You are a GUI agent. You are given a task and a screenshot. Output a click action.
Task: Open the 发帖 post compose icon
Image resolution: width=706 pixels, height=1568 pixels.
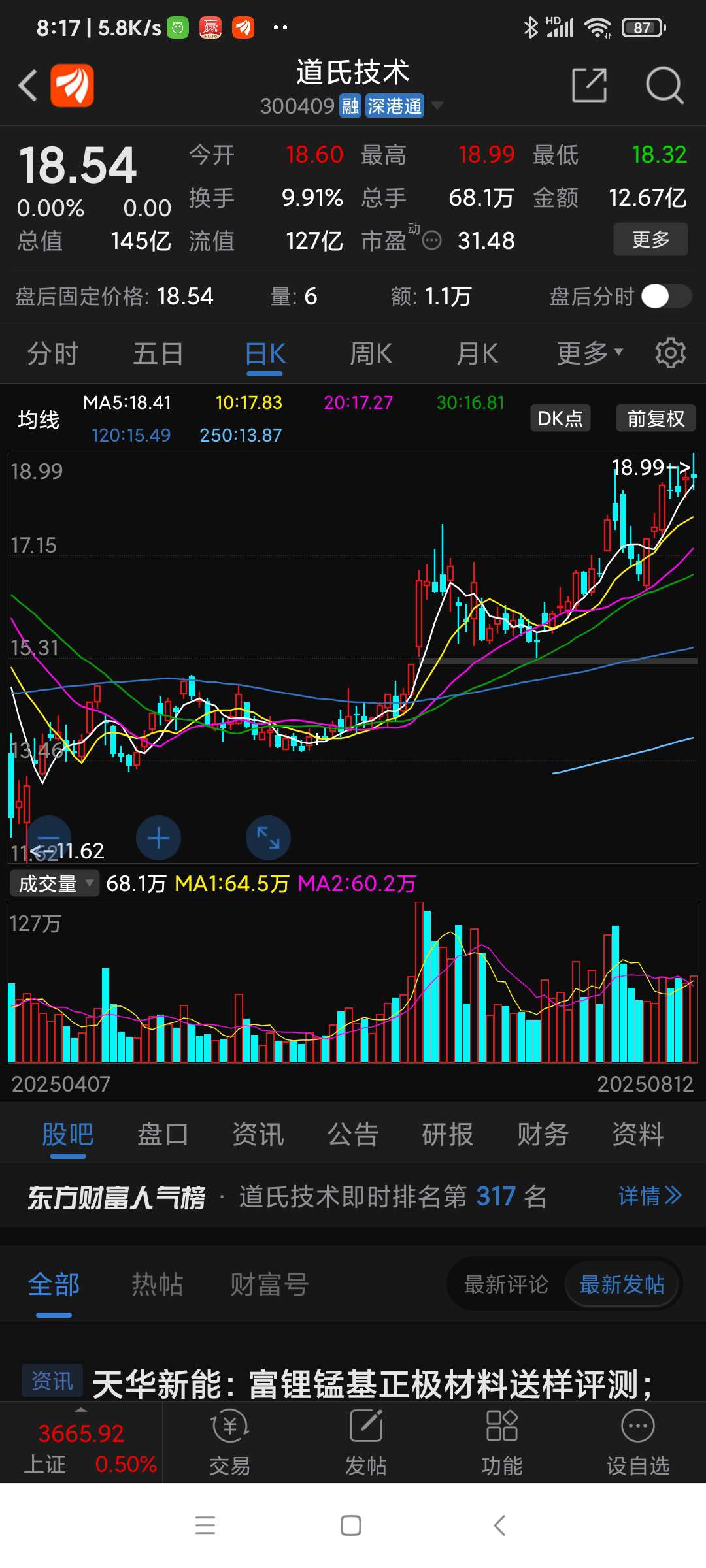(365, 1442)
